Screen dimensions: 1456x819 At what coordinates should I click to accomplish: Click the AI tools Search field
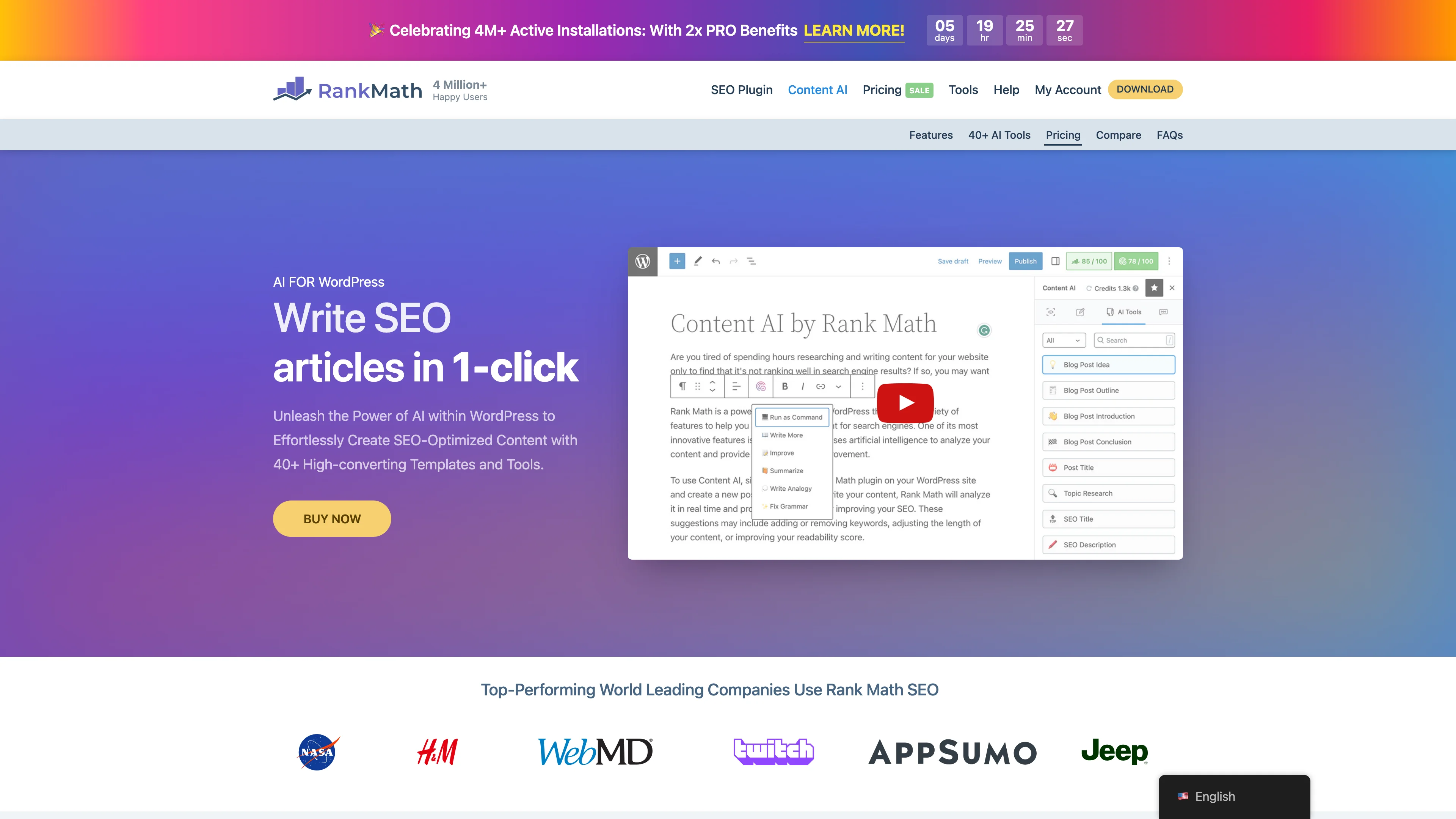coord(1134,340)
